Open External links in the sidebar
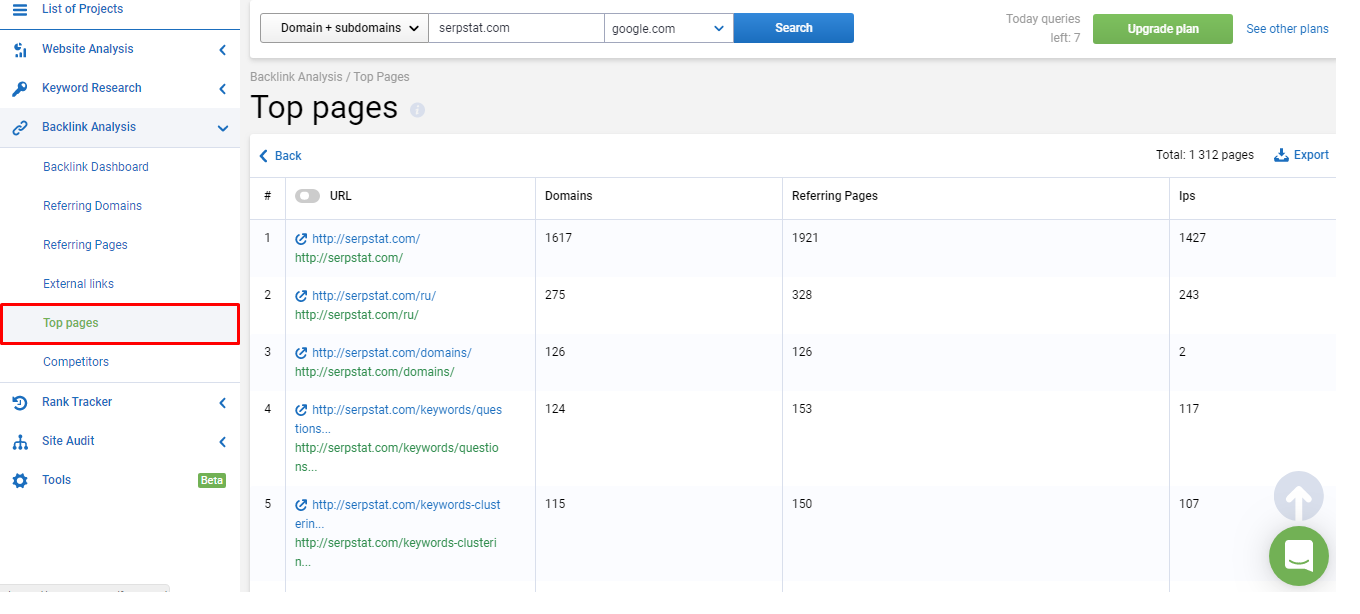Screen dimensions: 1360x614 [x=78, y=284]
